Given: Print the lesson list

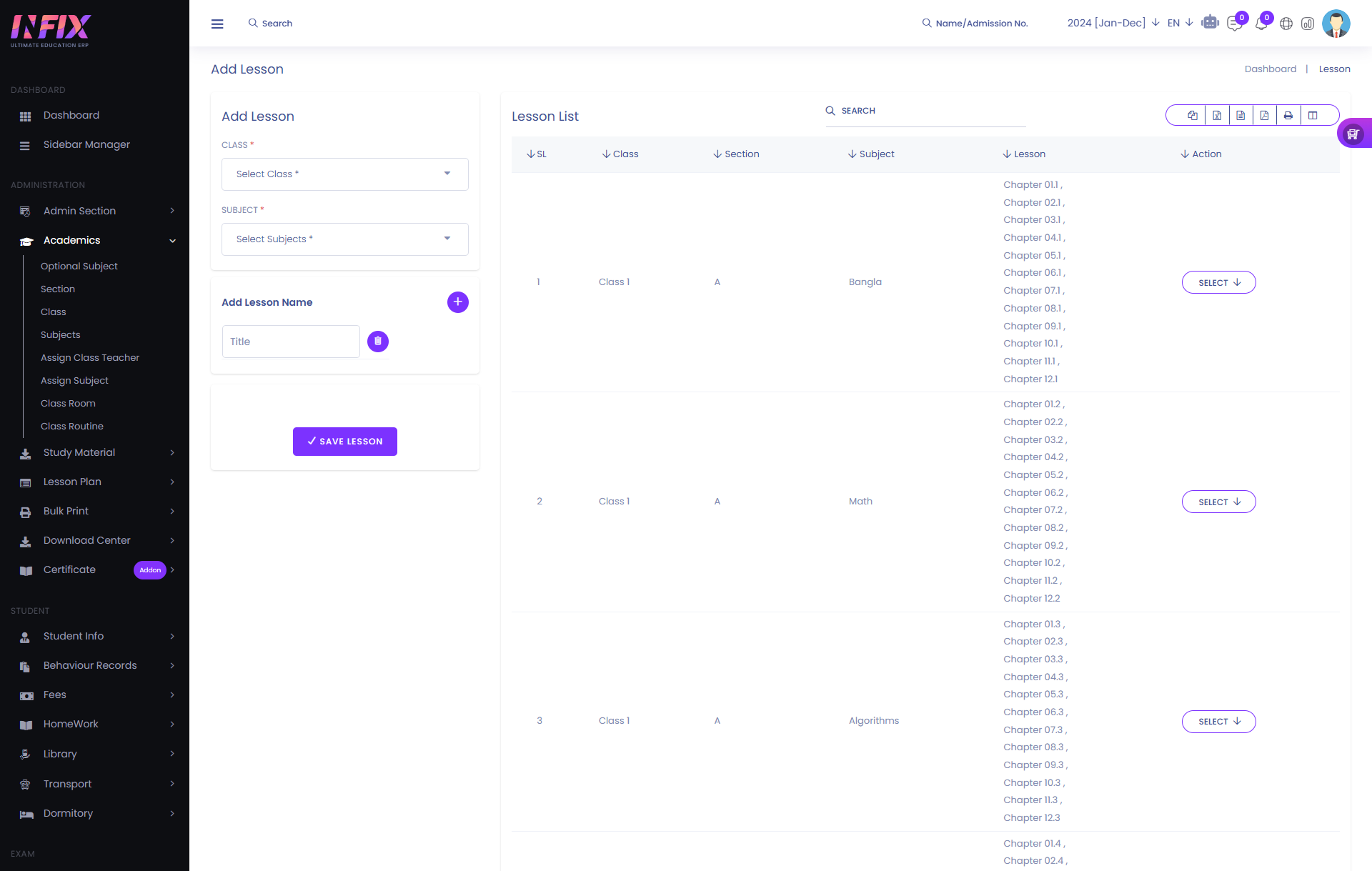Looking at the screenshot, I should pyautogui.click(x=1288, y=115).
